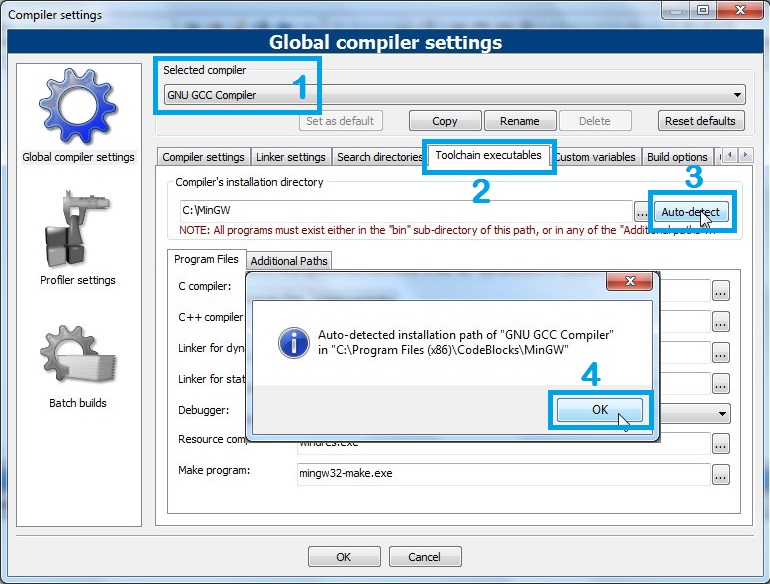Close the auto-detect message dialog
The height and width of the screenshot is (584, 770).
[x=630, y=281]
